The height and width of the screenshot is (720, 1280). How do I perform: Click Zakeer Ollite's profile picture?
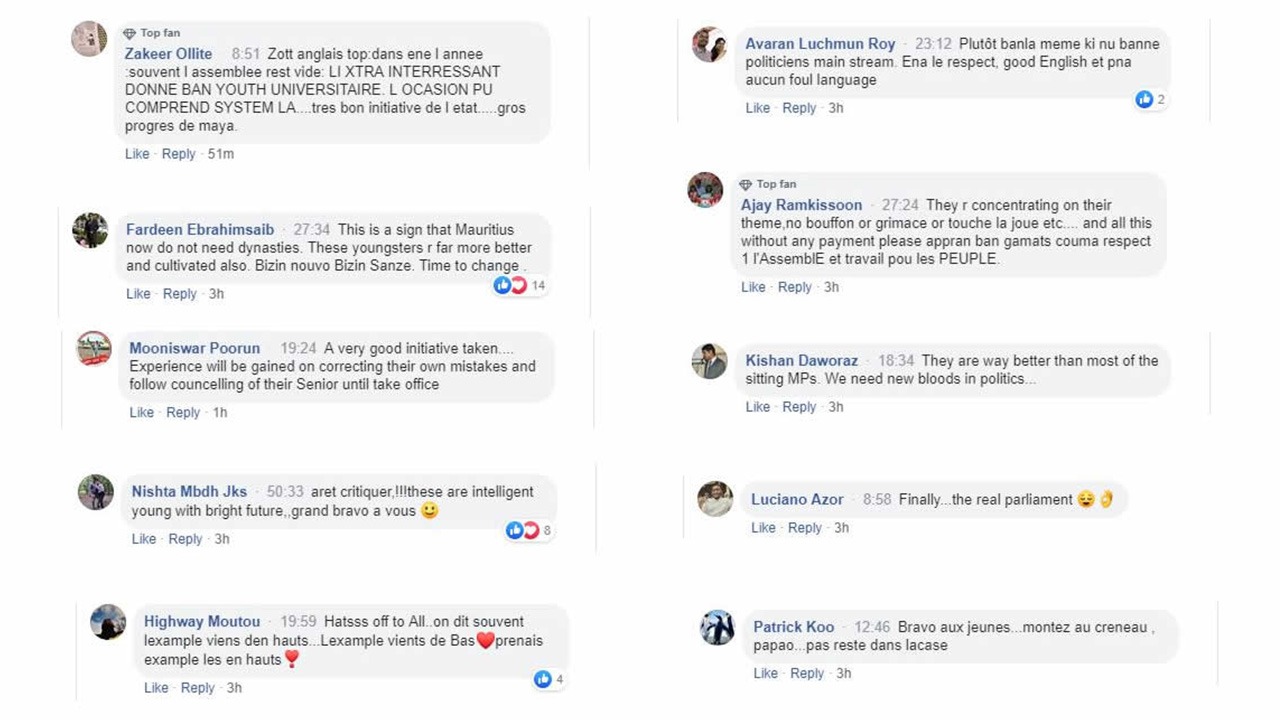89,39
